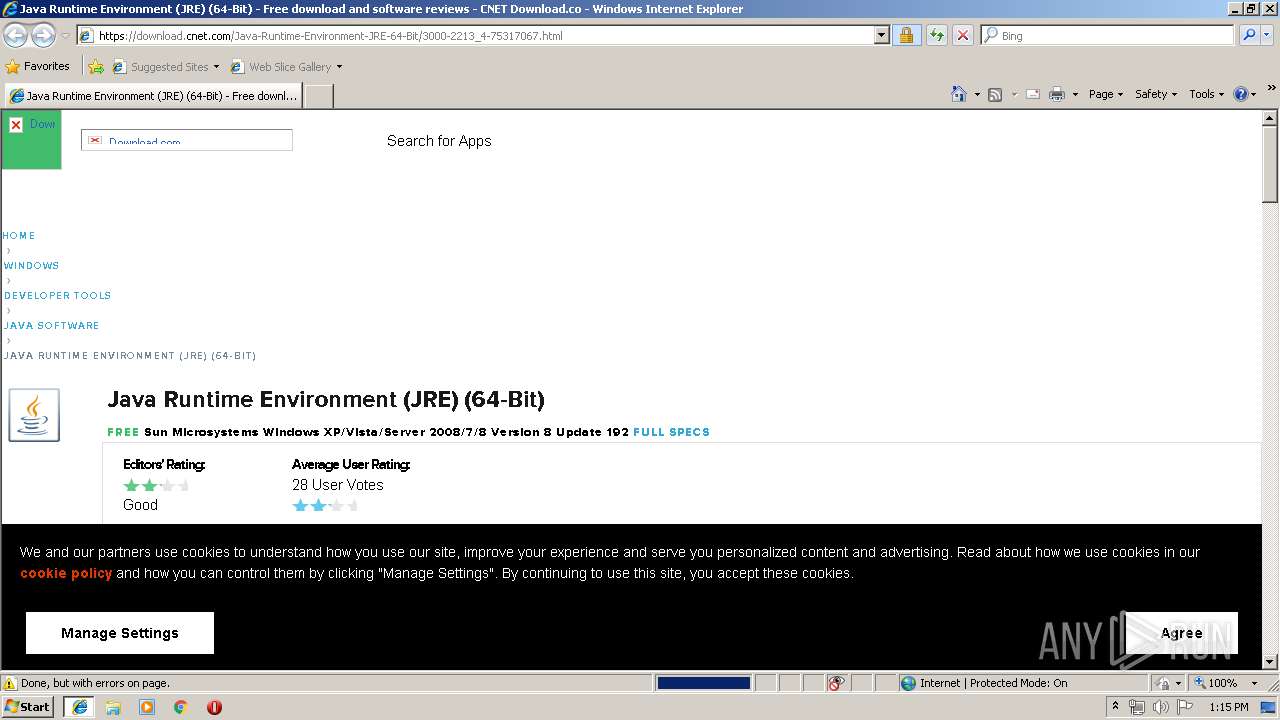
Task: Click the Help question mark icon
Action: pos(1241,94)
